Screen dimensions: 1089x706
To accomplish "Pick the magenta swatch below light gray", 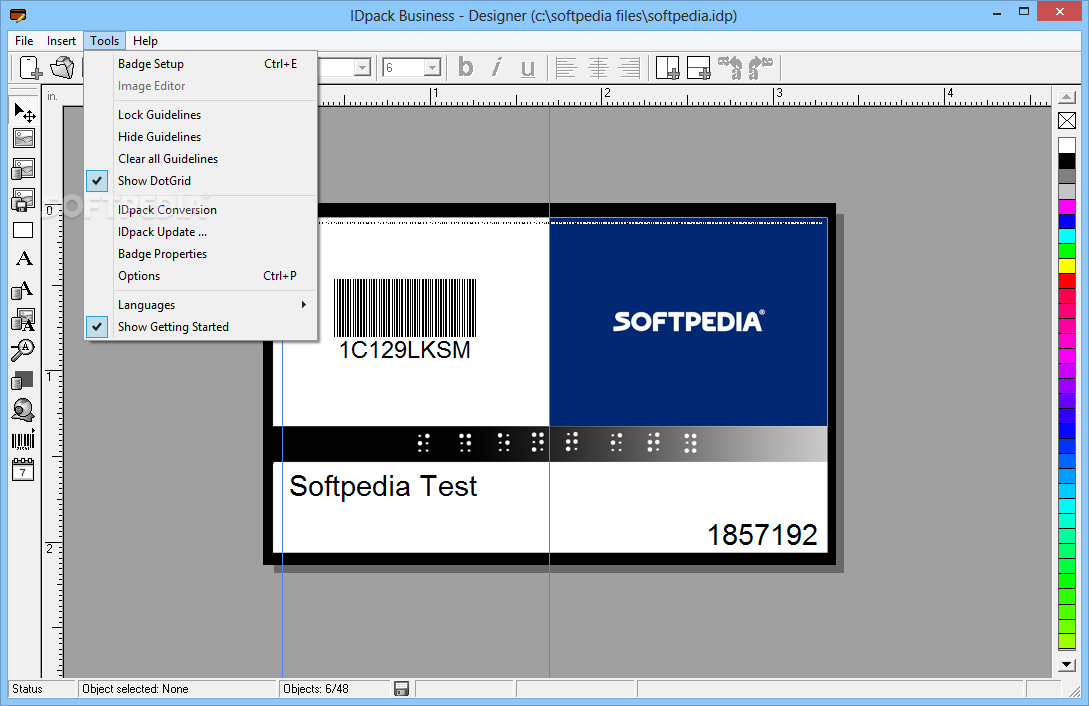I will [1067, 207].
